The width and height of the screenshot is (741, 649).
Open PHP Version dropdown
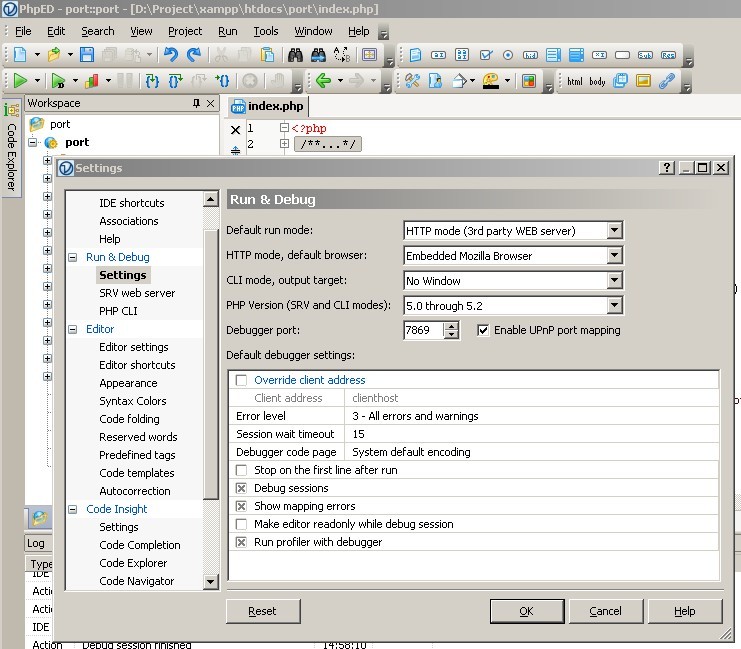[614, 305]
